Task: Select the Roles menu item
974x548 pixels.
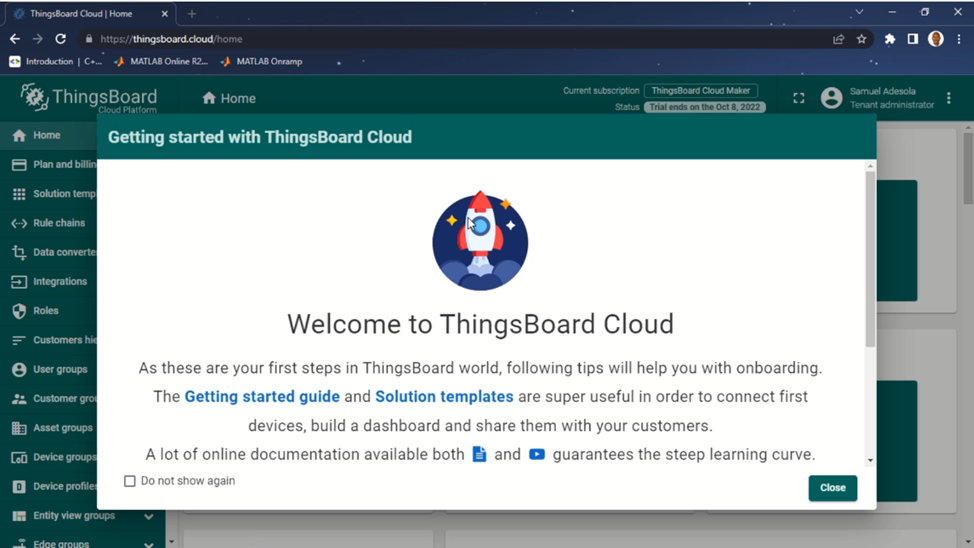Action: pyautogui.click(x=46, y=311)
